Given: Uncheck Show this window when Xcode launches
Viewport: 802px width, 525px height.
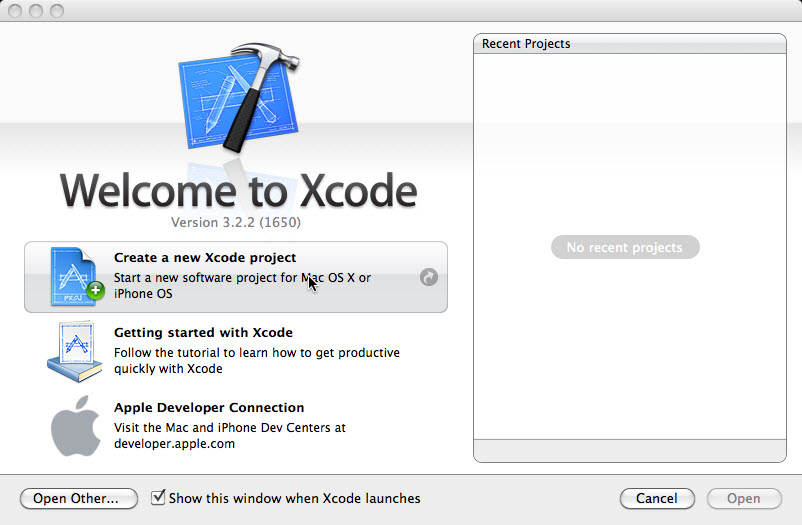Looking at the screenshot, I should [x=158, y=497].
